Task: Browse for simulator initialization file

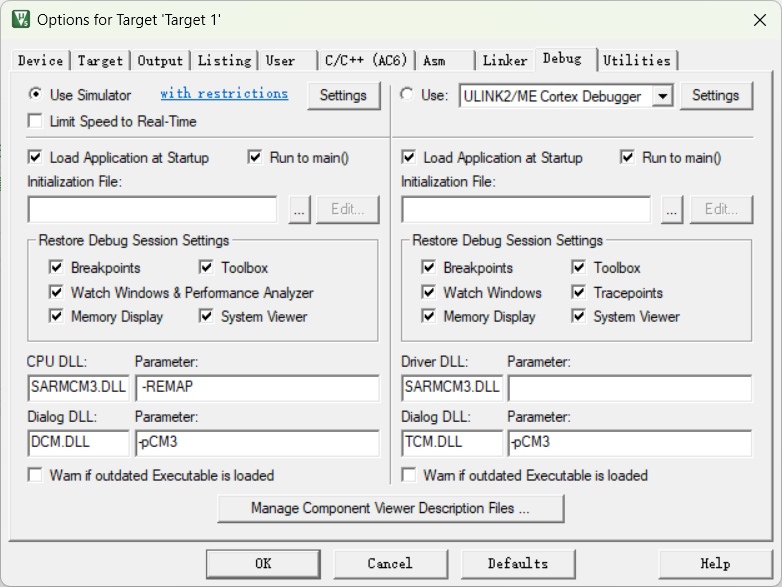Action: click(299, 210)
